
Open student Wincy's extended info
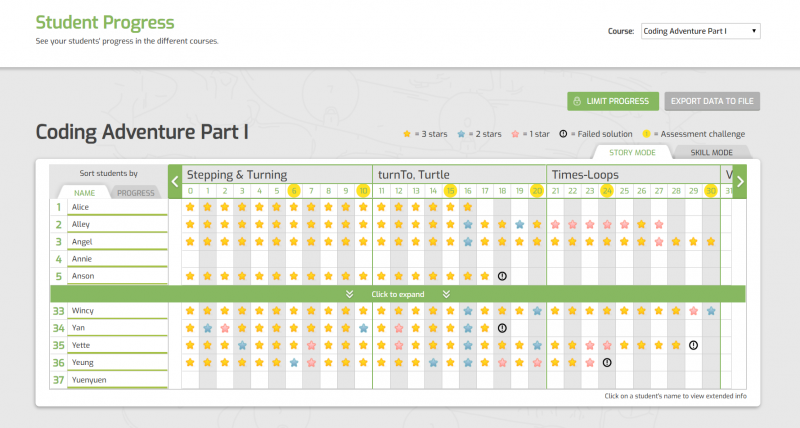click(x=83, y=311)
